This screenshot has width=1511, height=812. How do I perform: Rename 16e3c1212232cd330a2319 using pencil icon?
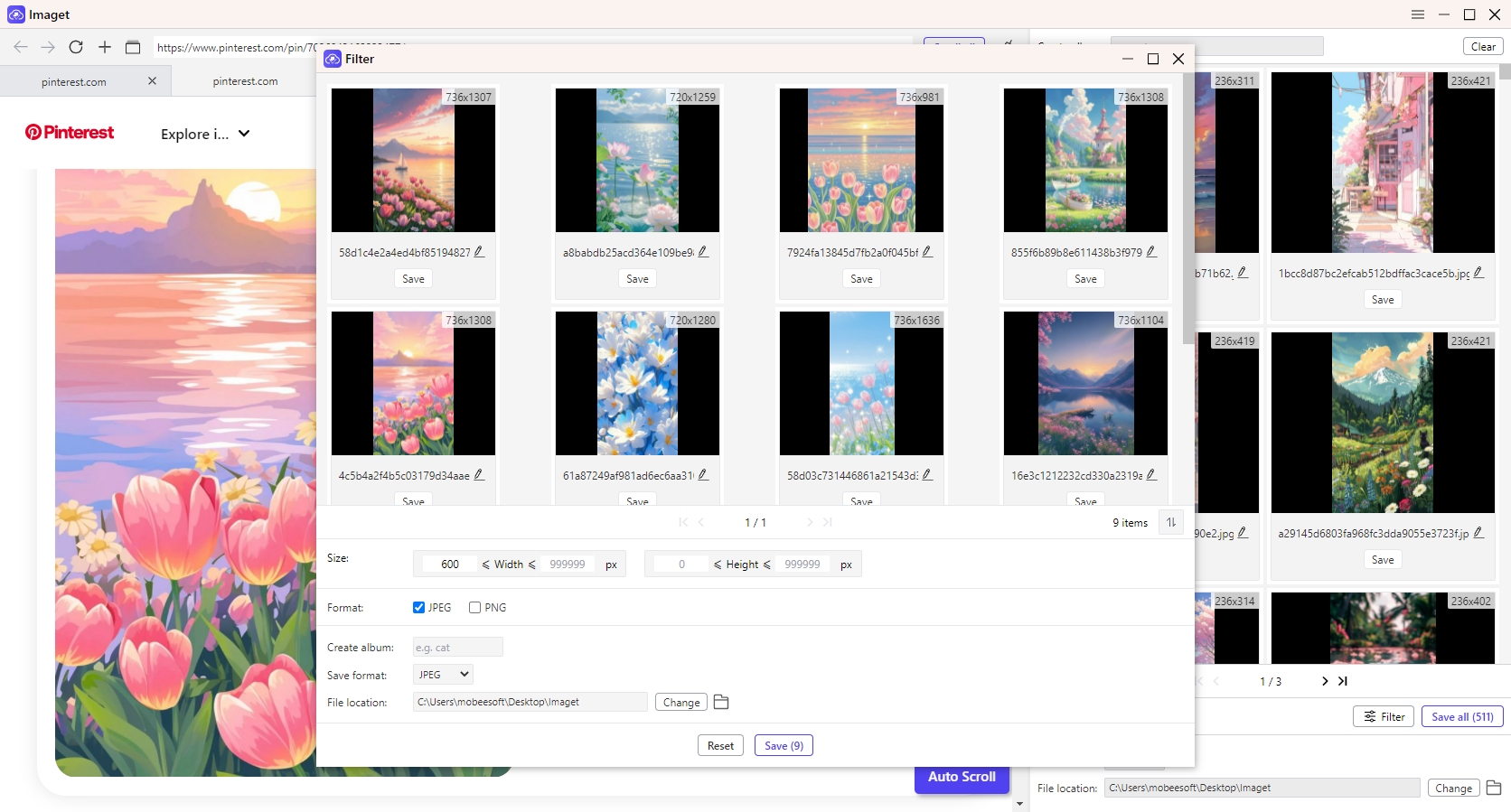(x=1151, y=475)
